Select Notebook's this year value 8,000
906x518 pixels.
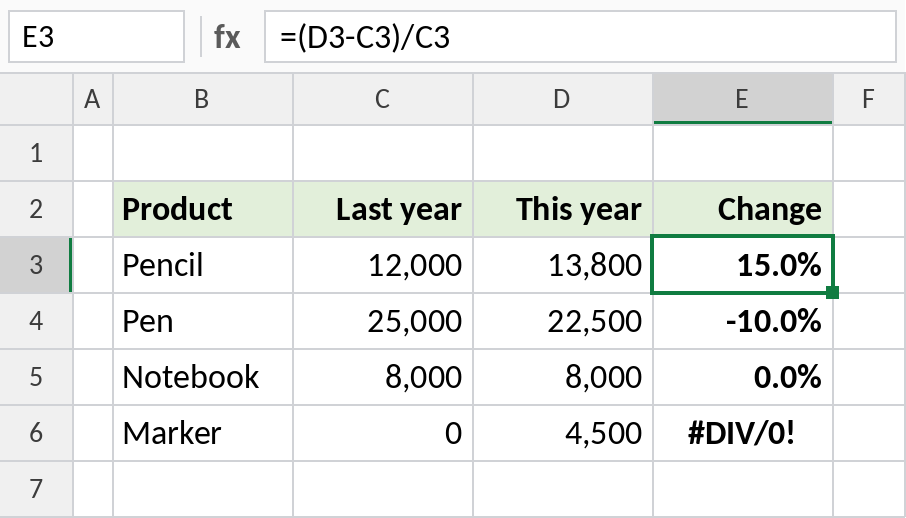[x=563, y=377]
